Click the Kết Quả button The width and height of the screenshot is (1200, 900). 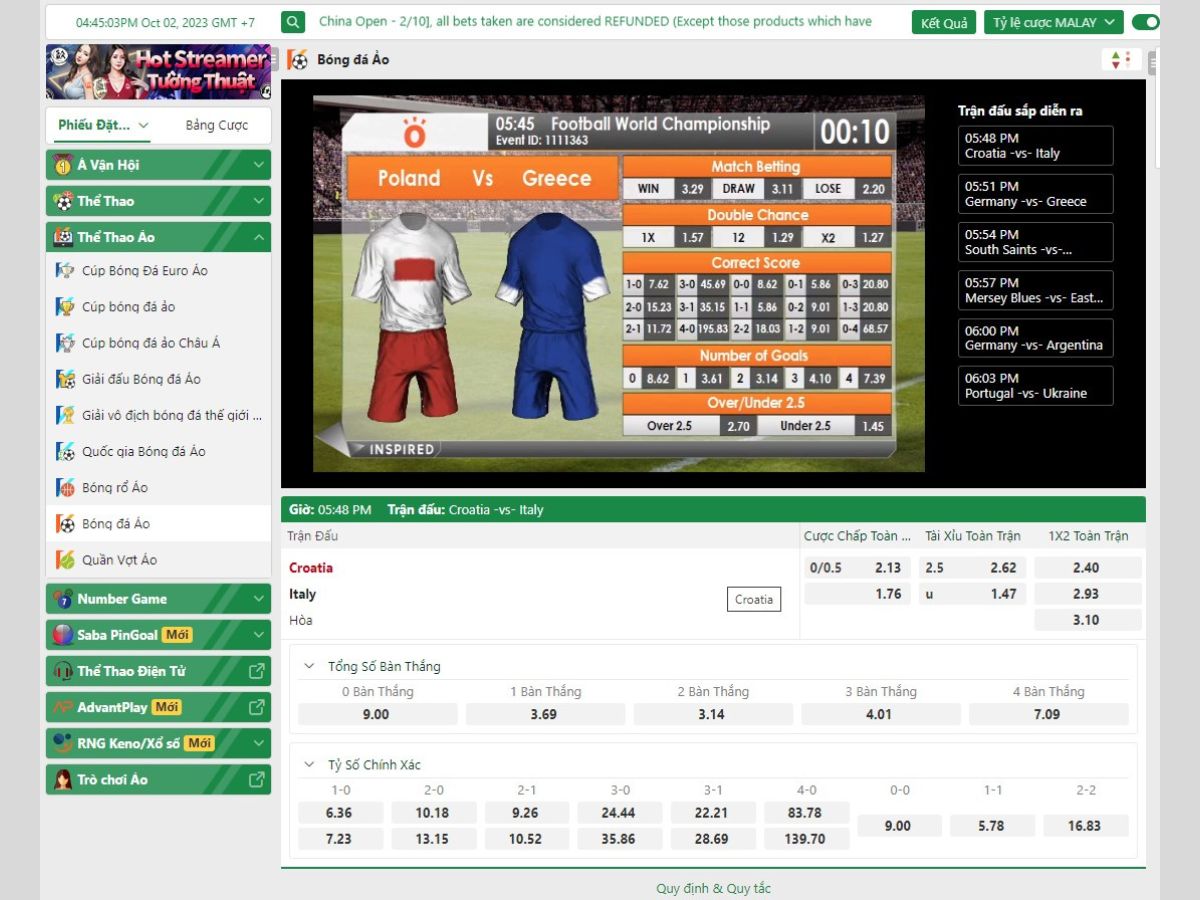(x=943, y=22)
